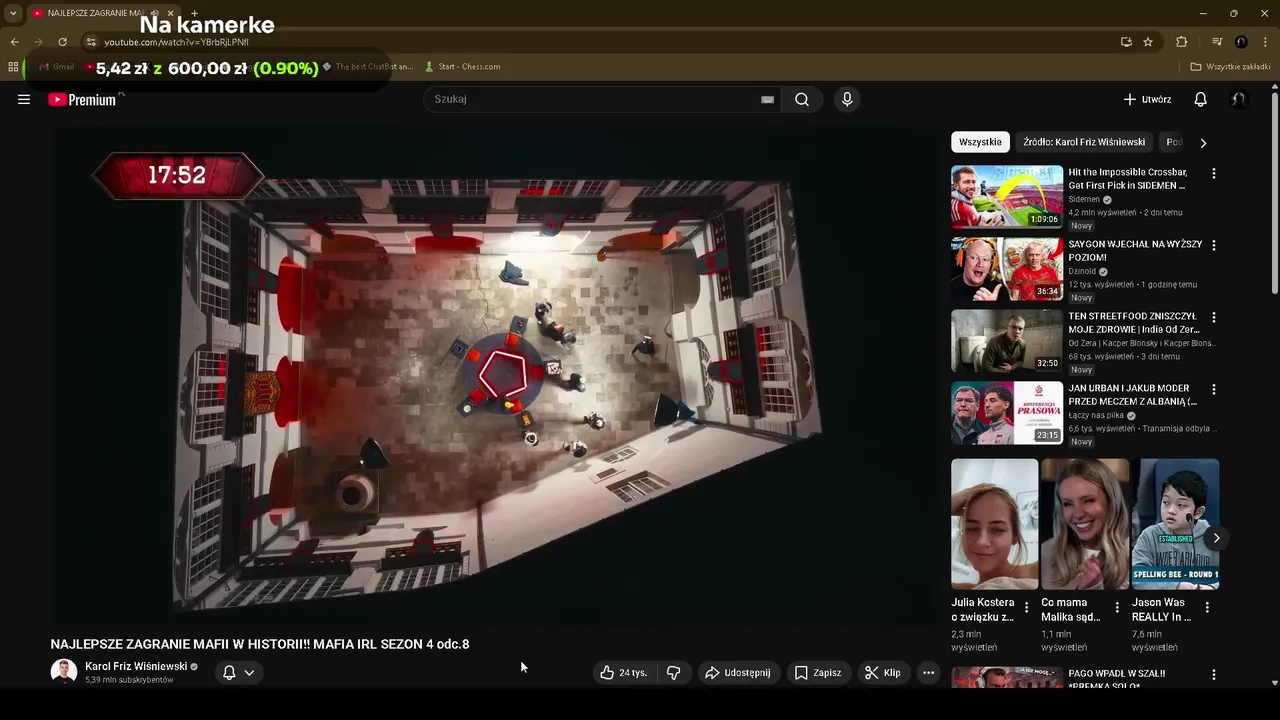
Task: Open JAN URBAN press conference thumbnail
Action: [x=1007, y=413]
